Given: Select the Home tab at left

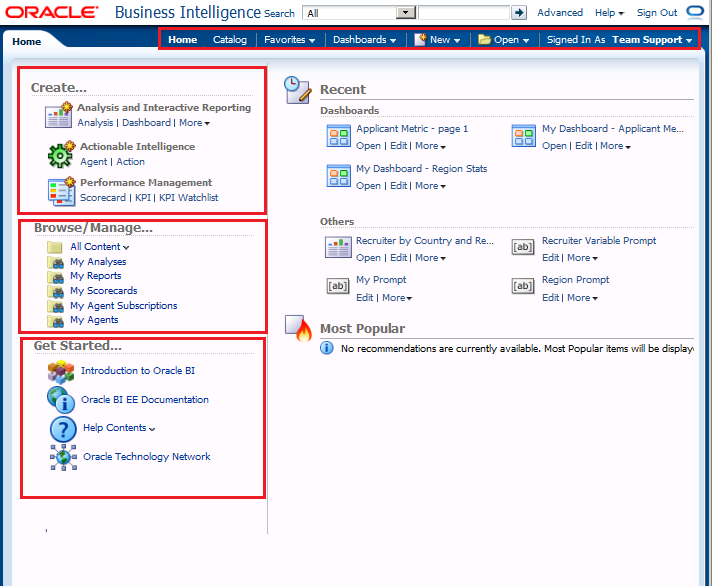Looking at the screenshot, I should click(26, 42).
